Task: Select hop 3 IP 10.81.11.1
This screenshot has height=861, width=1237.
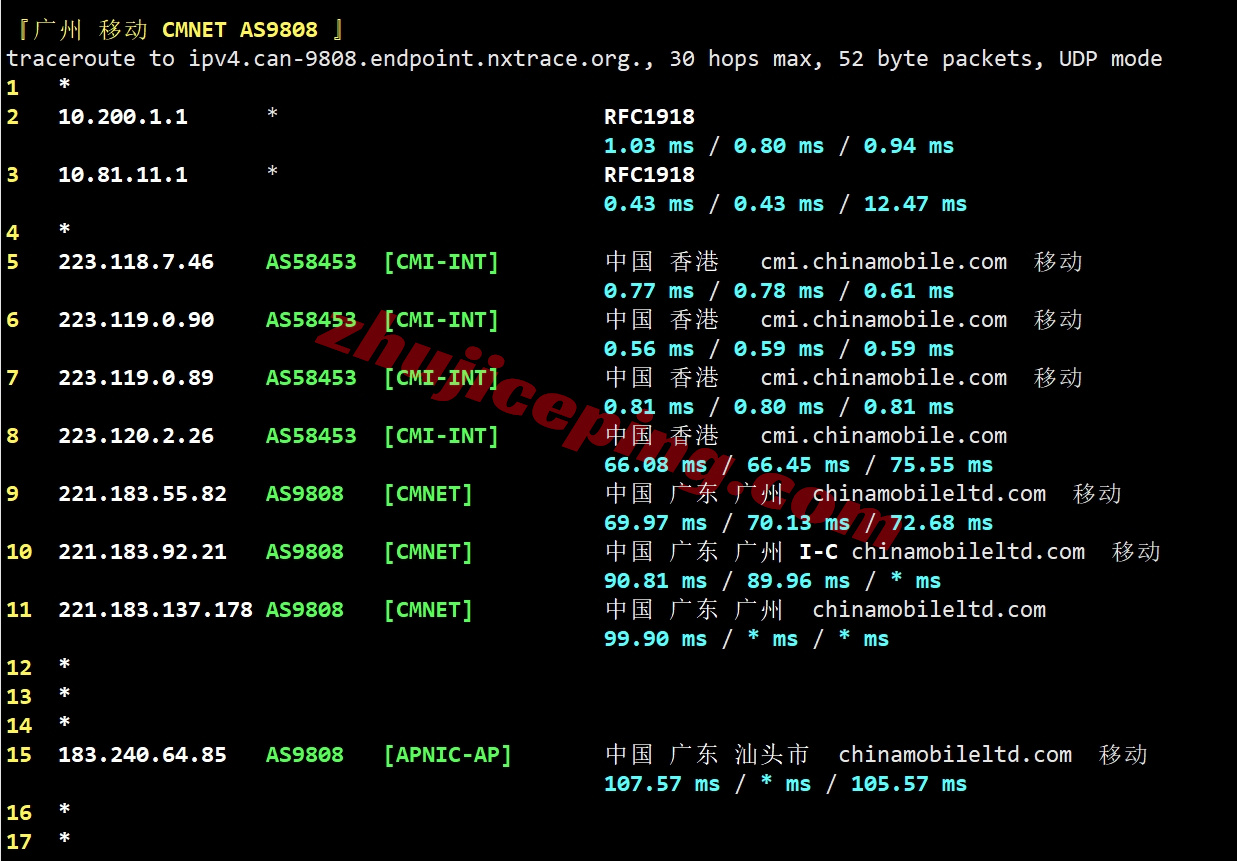Action: (x=123, y=175)
